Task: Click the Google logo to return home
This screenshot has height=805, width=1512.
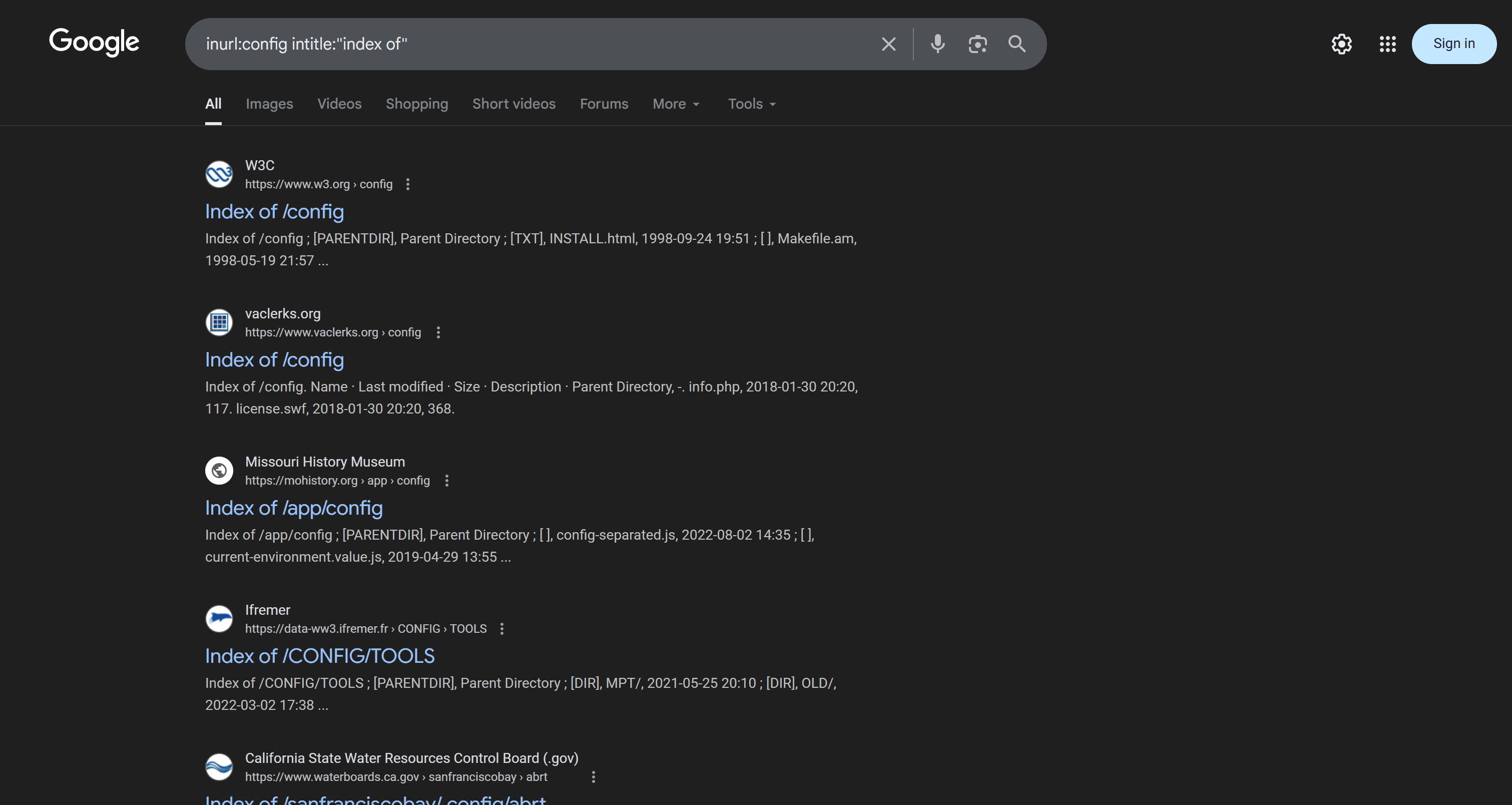Action: [x=94, y=42]
